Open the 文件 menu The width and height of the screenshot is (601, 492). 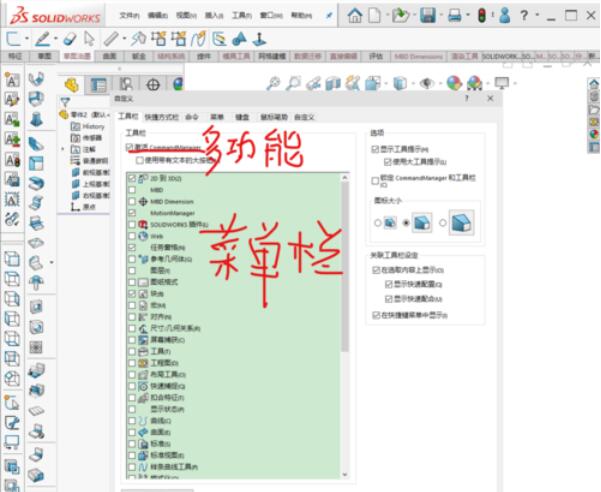(129, 16)
